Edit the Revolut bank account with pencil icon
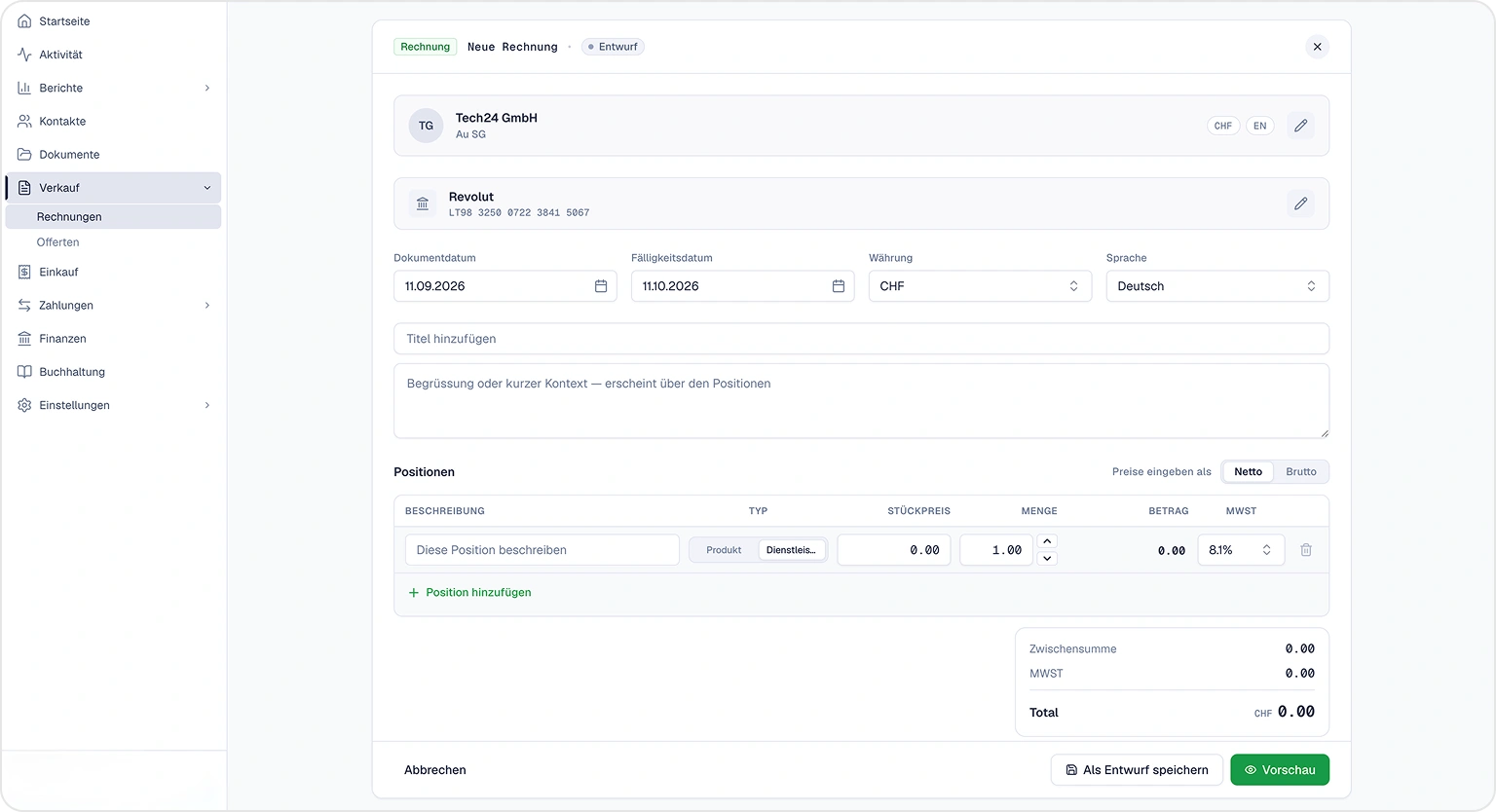This screenshot has height=812, width=1496. (1300, 203)
